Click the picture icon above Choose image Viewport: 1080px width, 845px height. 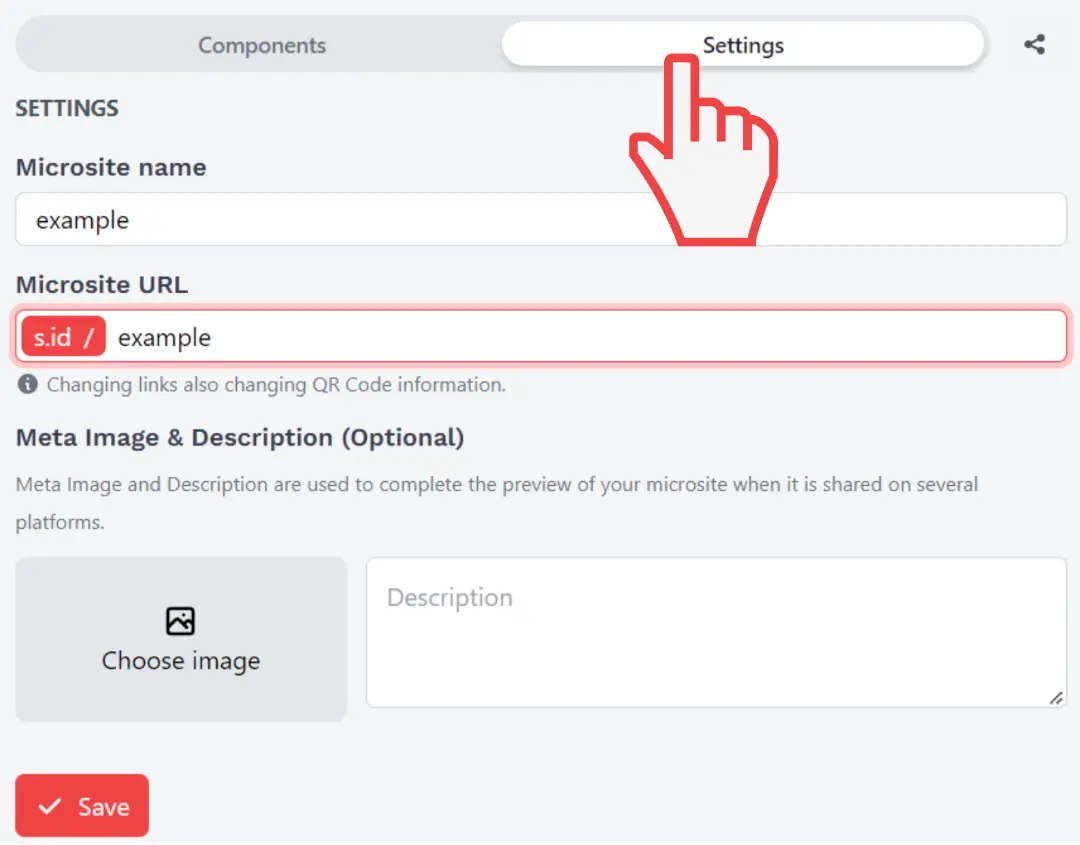pos(180,621)
